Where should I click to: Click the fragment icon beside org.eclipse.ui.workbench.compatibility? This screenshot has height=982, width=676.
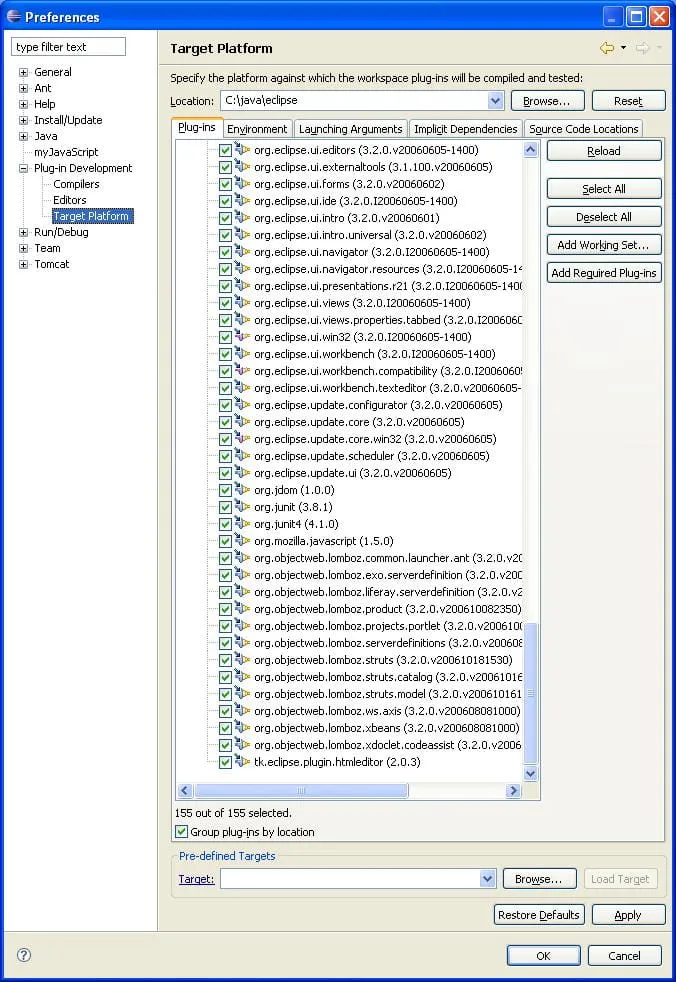[x=242, y=370]
